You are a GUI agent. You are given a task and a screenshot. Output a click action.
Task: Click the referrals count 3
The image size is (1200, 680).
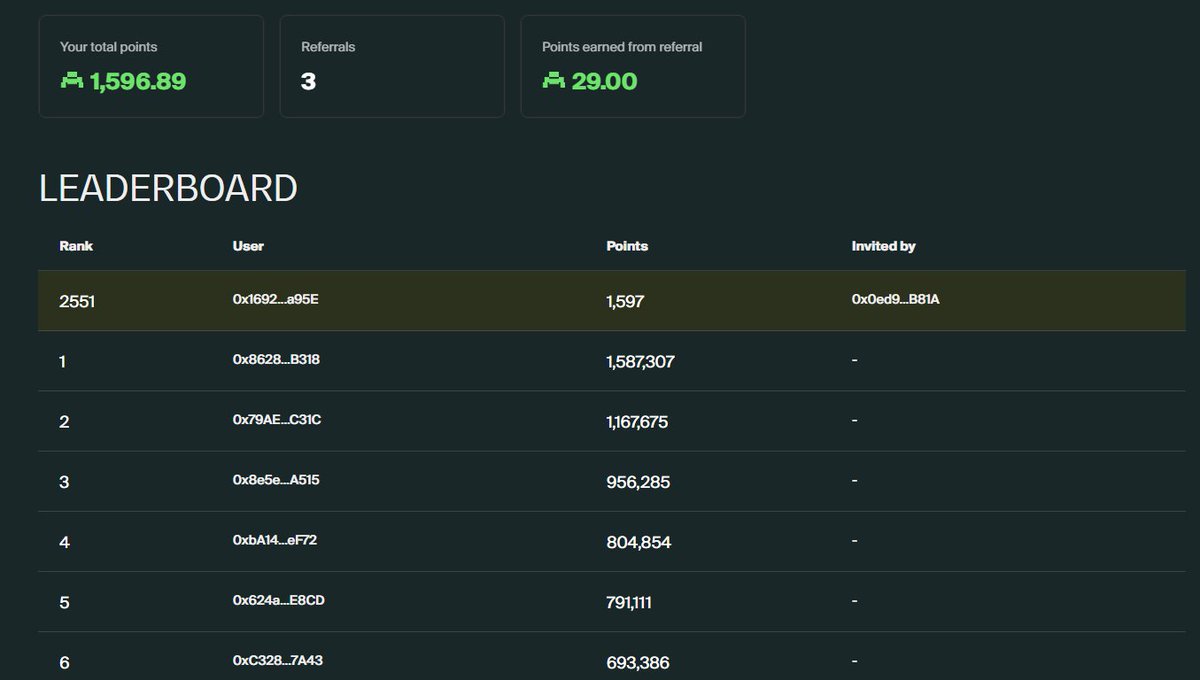308,81
